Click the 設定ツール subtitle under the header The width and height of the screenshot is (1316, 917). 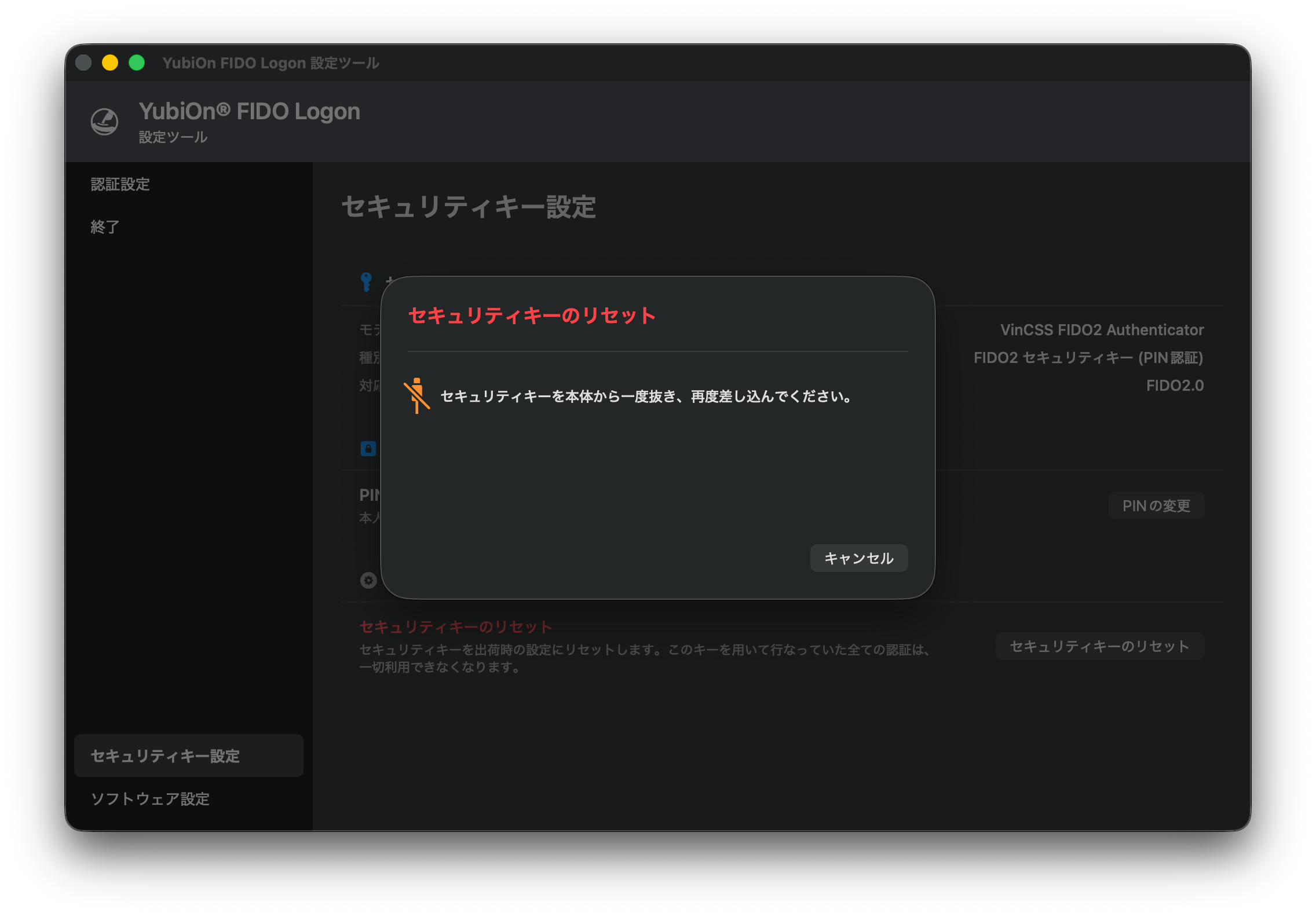(173, 137)
